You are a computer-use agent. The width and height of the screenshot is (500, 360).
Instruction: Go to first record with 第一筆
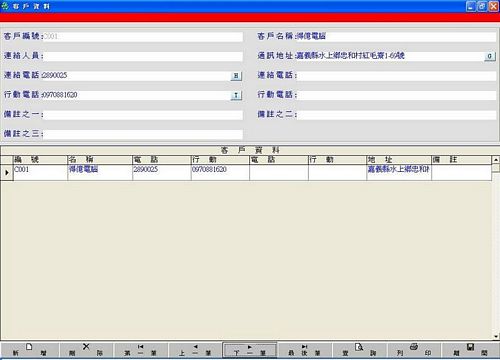[140, 350]
